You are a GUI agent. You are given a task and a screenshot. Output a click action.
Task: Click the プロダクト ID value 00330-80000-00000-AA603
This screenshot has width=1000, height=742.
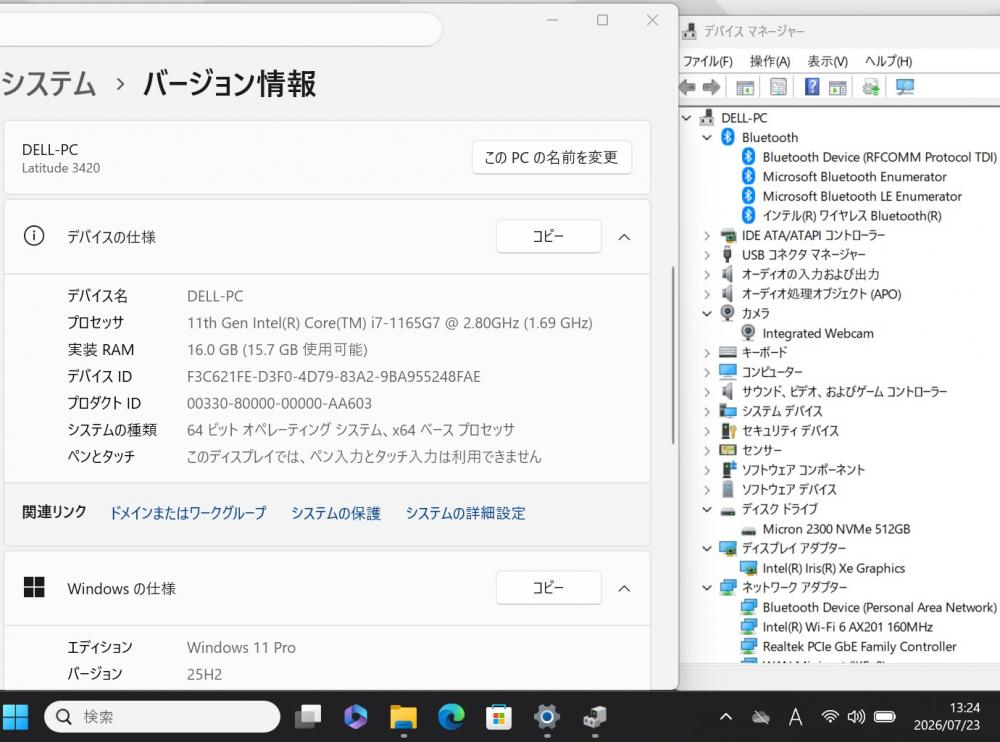(279, 403)
